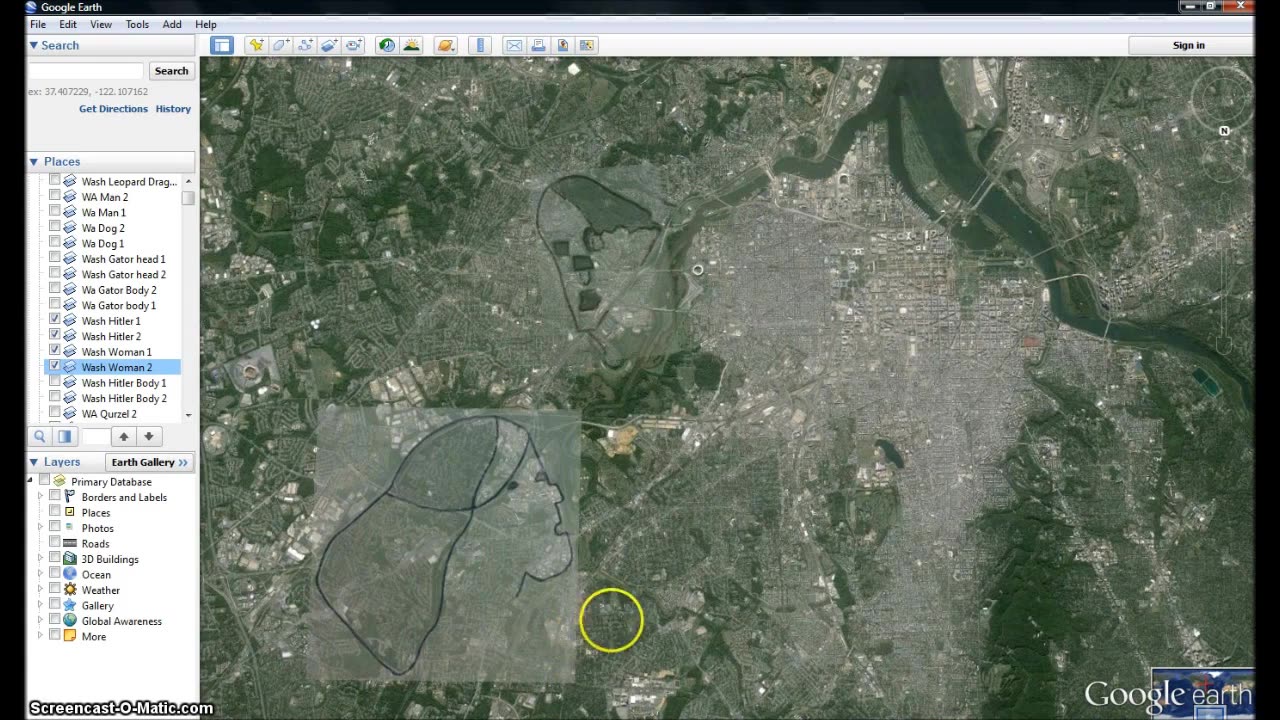Open the View menu
The image size is (1280, 720).
click(x=101, y=24)
